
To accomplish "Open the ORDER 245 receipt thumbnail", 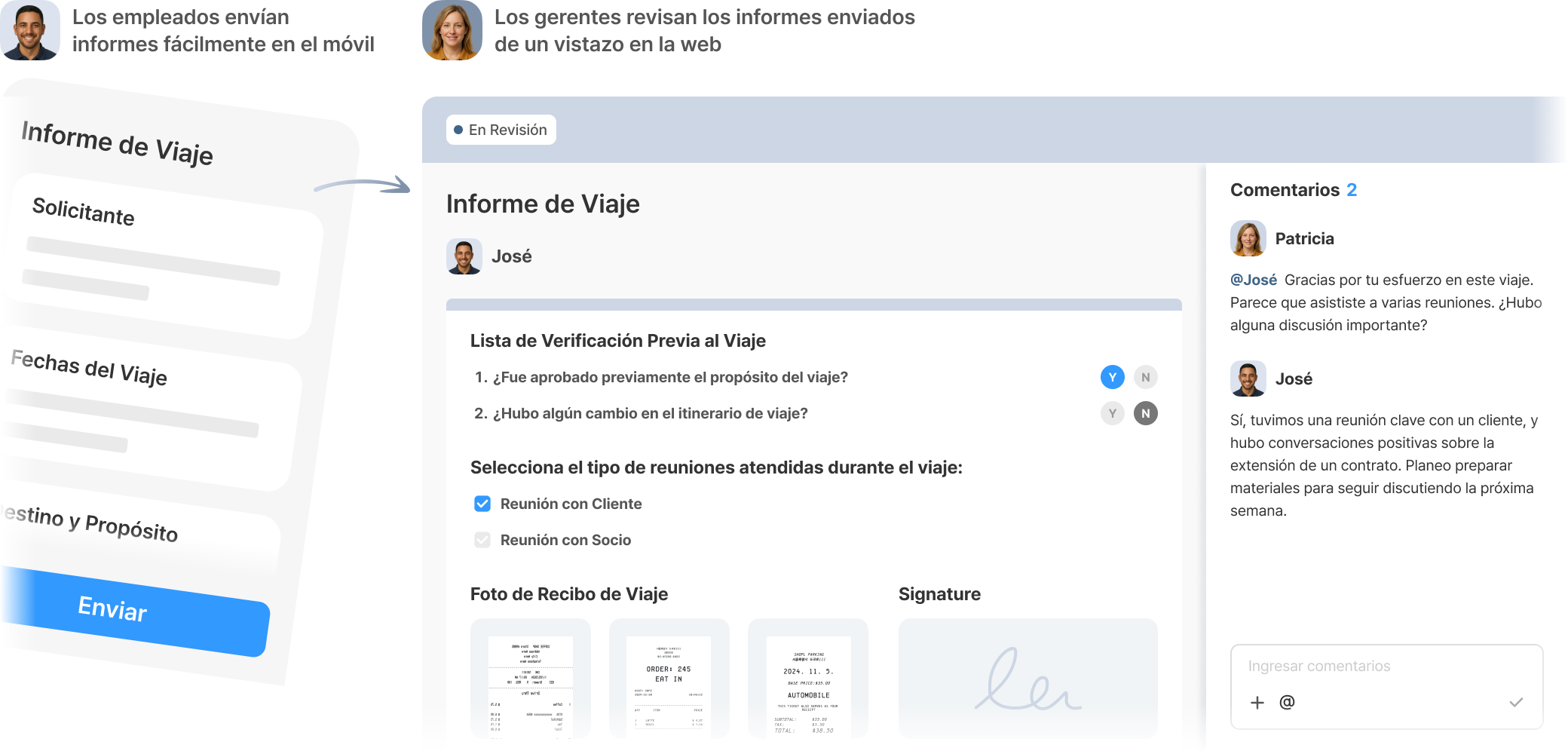I will 669,679.
